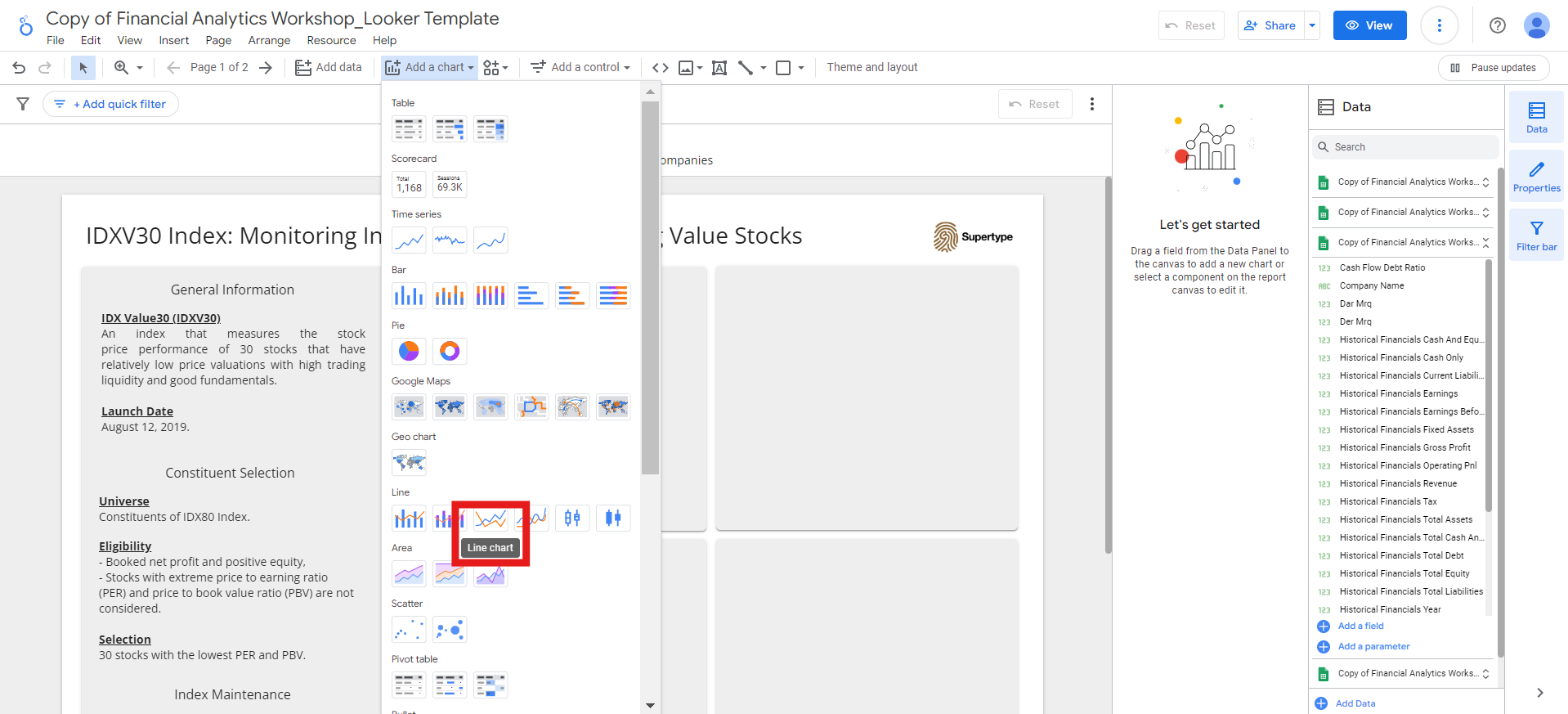Image resolution: width=1568 pixels, height=714 pixels.
Task: Pick the Smoothed time series chart
Action: [491, 240]
